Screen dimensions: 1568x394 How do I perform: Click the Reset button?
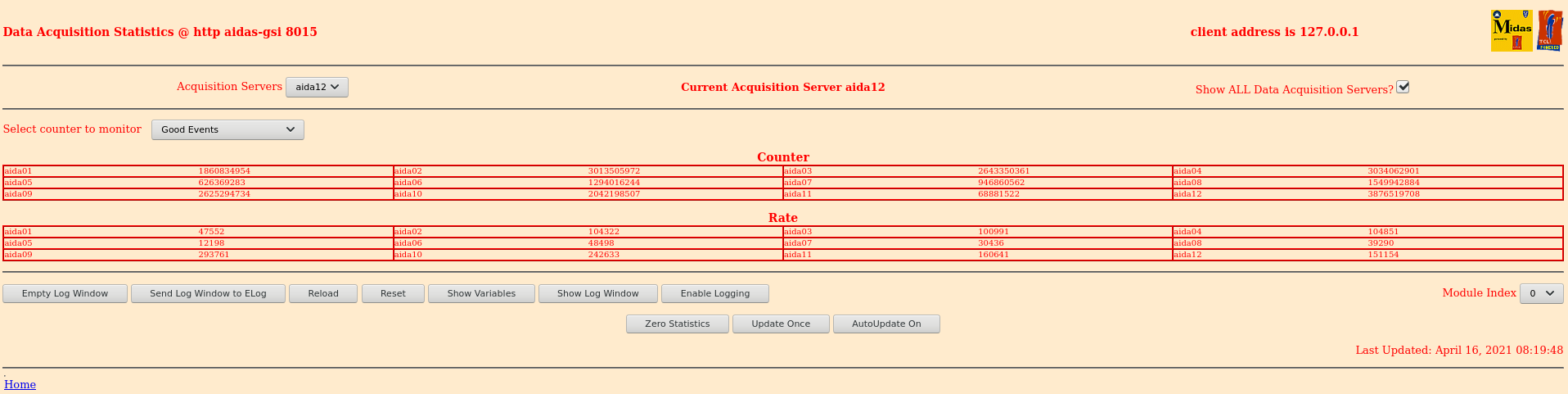(393, 293)
